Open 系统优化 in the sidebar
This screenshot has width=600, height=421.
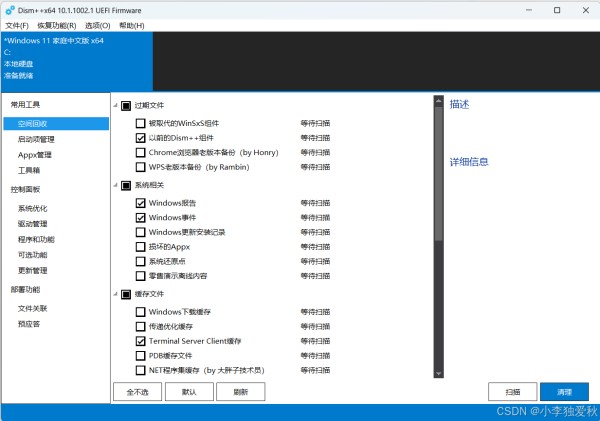click(x=33, y=209)
